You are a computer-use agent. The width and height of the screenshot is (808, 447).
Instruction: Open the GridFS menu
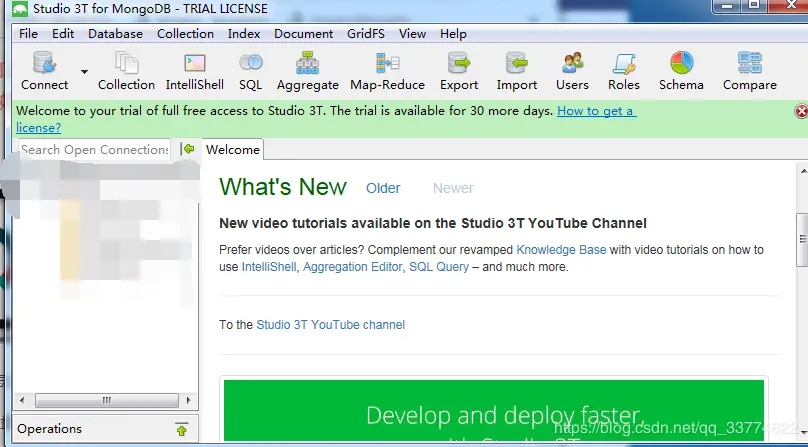point(366,34)
